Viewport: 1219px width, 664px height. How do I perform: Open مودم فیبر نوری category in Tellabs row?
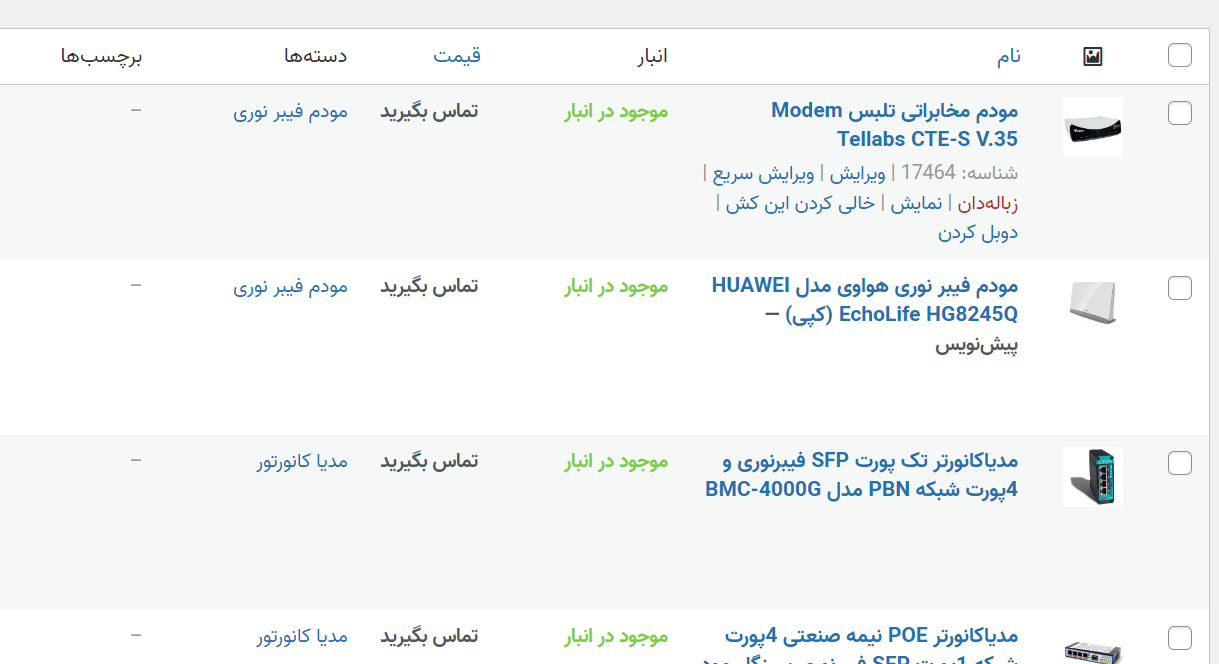(x=291, y=111)
